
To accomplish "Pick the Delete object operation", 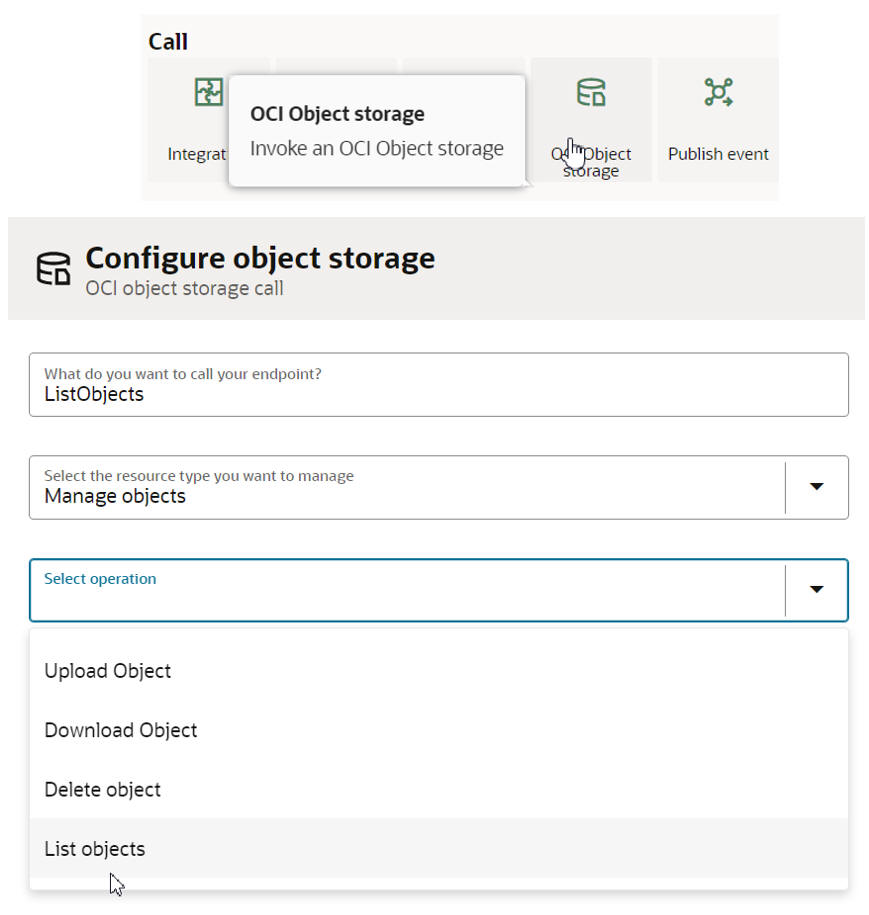I will [x=103, y=789].
